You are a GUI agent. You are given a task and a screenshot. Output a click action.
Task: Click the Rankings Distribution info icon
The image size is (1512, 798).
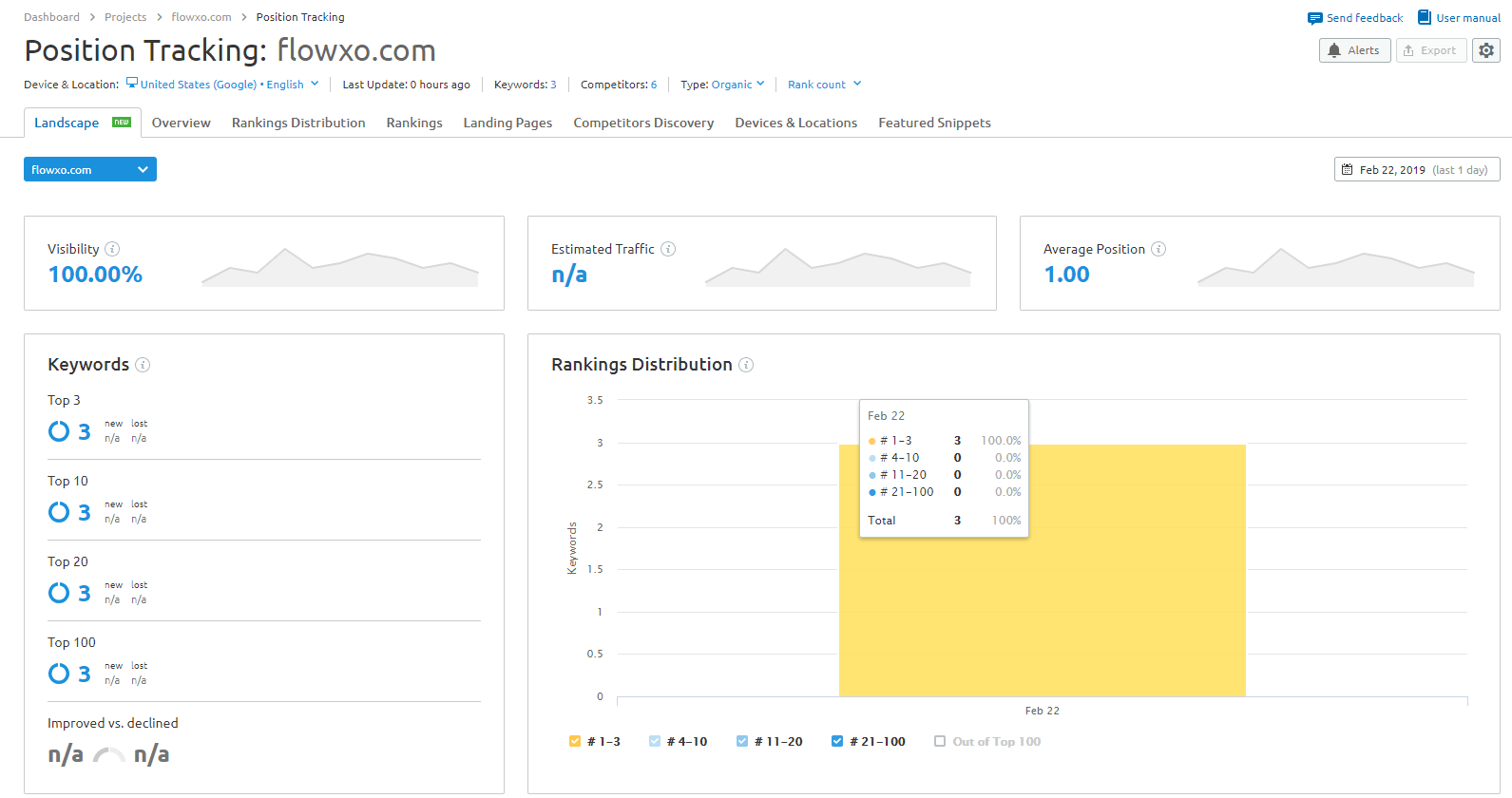coord(746,365)
